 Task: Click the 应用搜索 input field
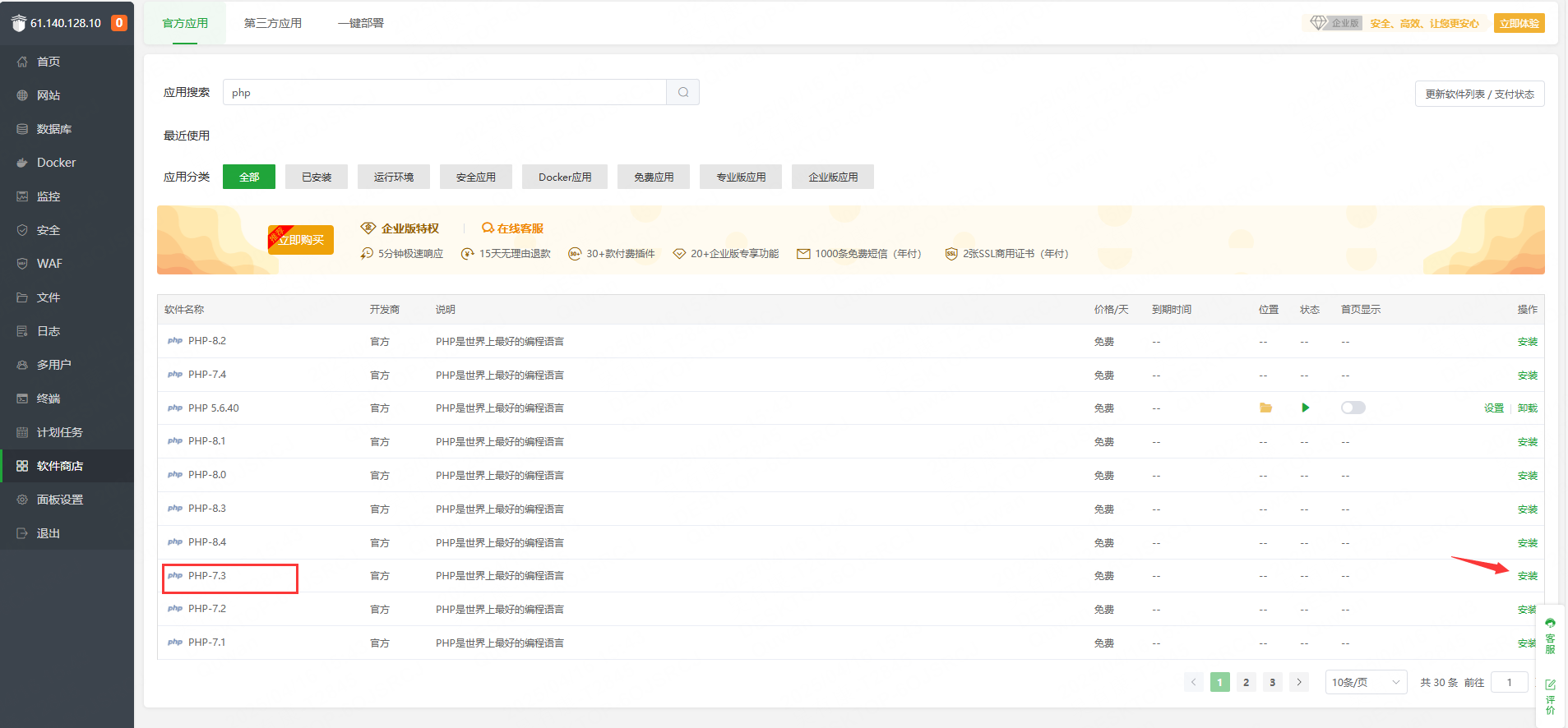pos(444,92)
